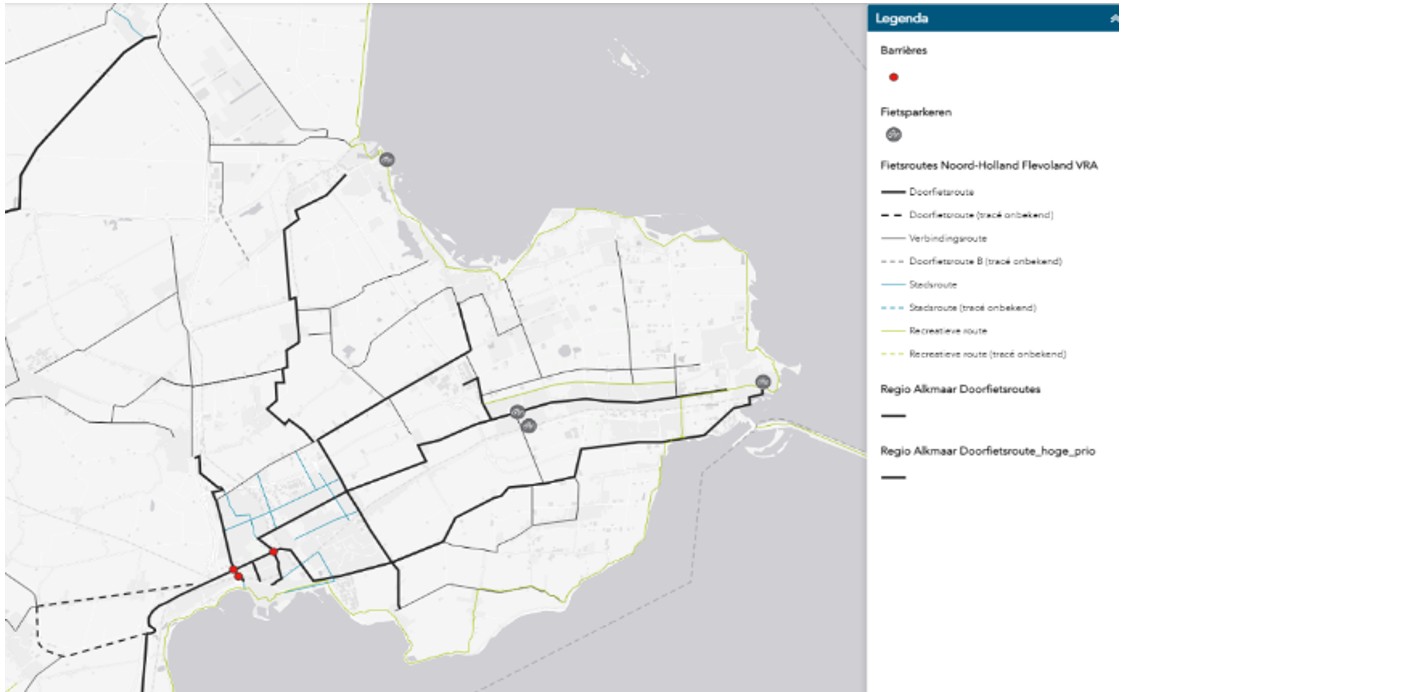Click the blue Stadsroute line swatch

point(893,285)
